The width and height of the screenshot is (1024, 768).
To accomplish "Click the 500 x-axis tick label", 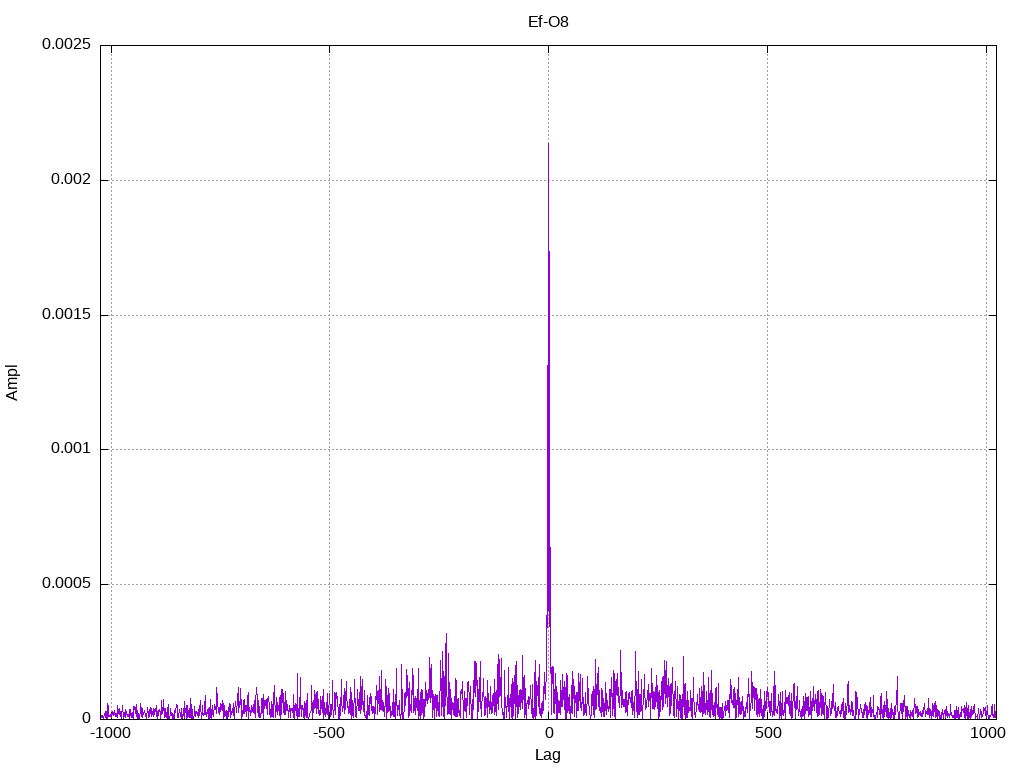I will (768, 733).
